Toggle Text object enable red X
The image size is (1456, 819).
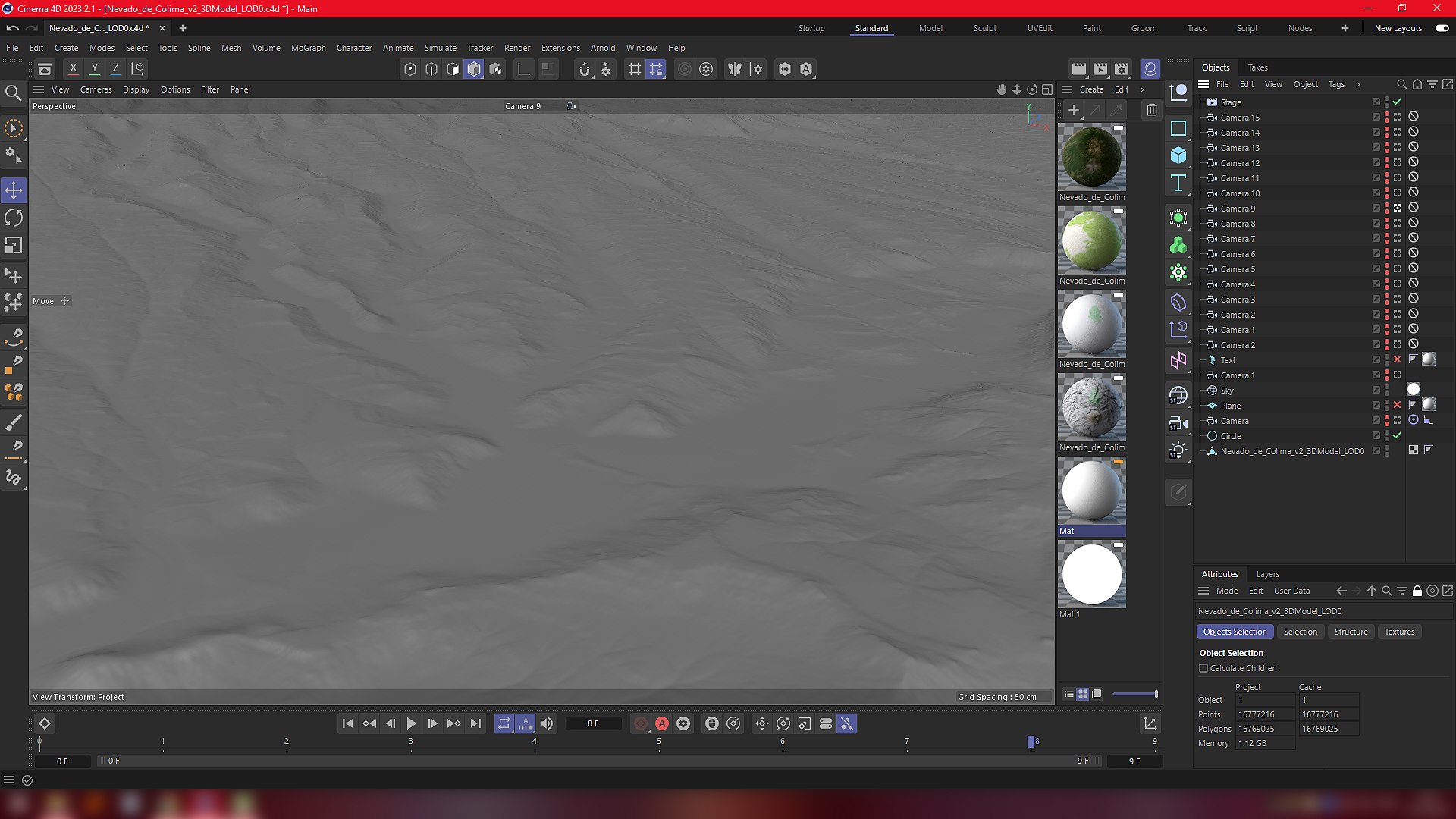pos(1398,360)
